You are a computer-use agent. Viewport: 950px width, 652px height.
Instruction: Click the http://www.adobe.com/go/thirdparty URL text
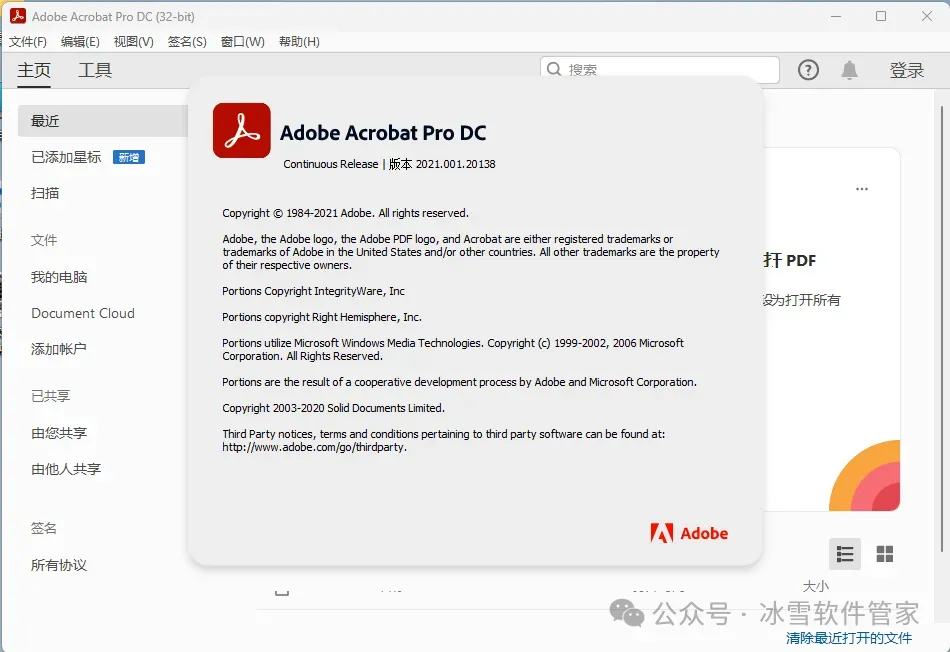click(314, 447)
